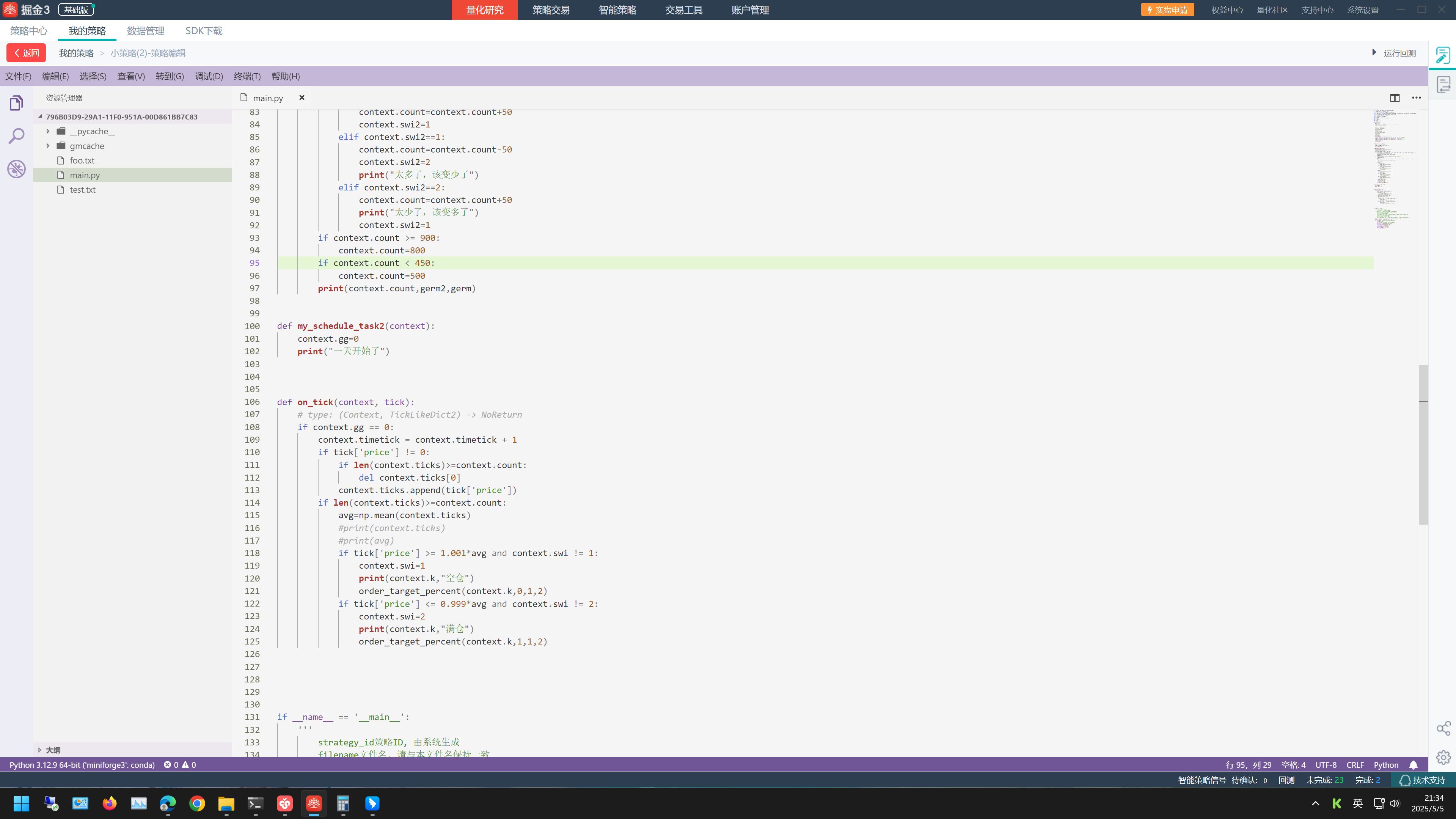
Task: Click the strategy edit icon at top right
Action: coord(1442,55)
